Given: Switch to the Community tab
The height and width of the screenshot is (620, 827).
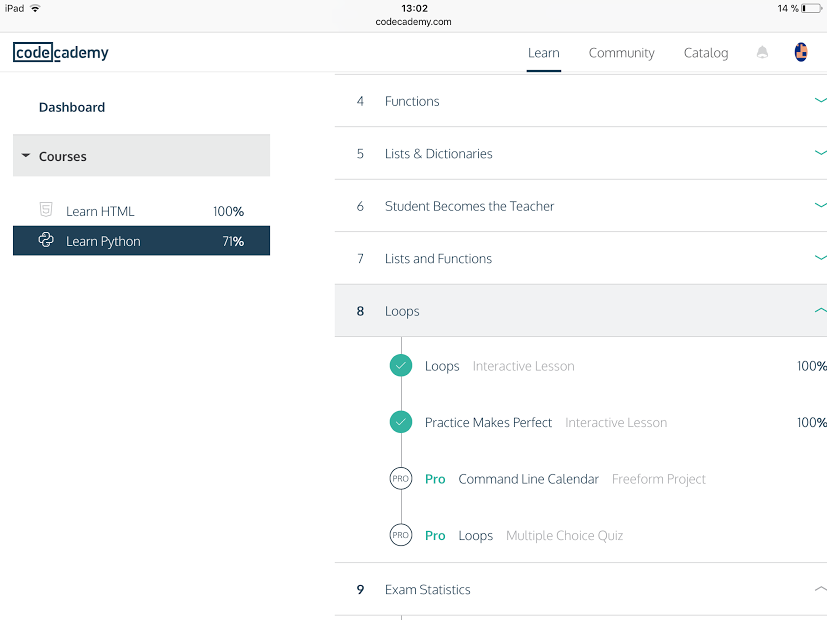Looking at the screenshot, I should tap(621, 53).
